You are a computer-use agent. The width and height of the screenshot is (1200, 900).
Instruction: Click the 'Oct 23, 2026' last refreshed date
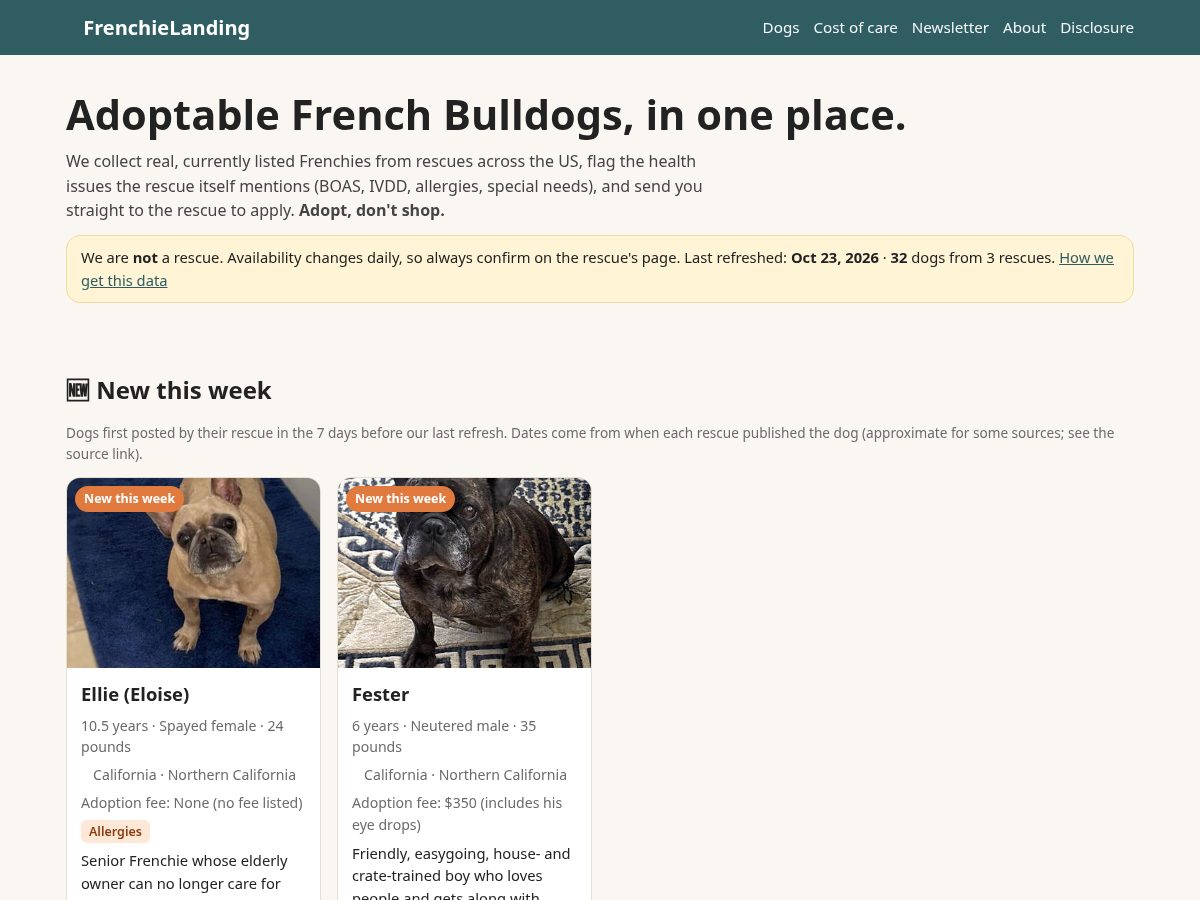point(835,258)
